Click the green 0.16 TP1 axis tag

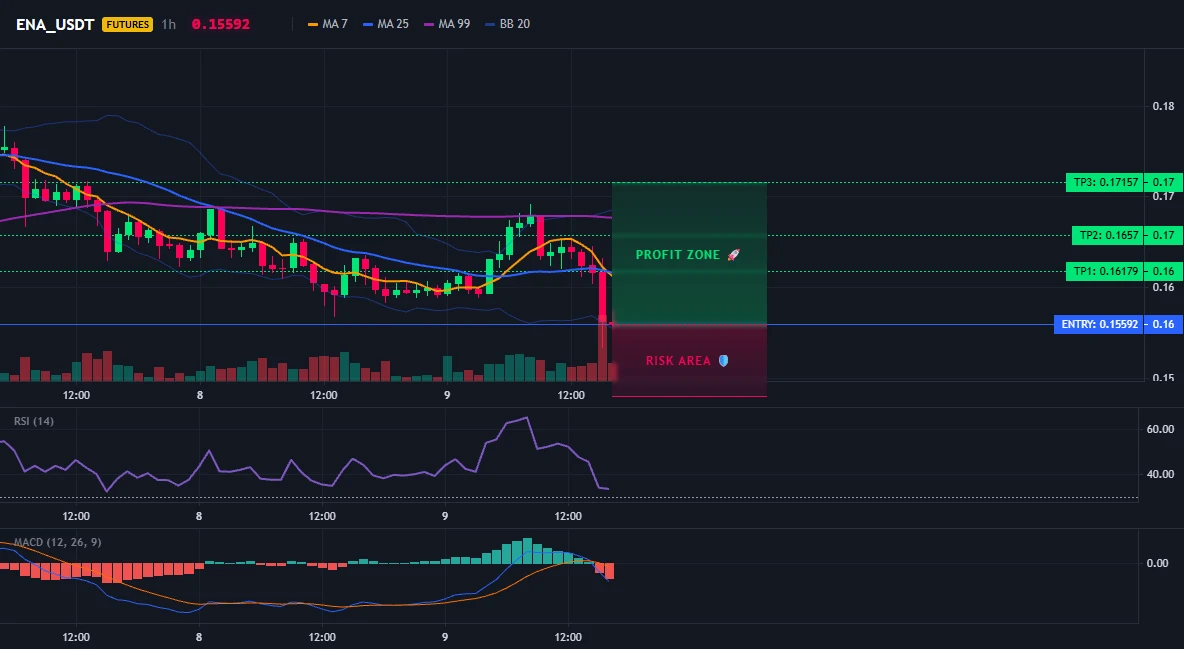(1164, 271)
